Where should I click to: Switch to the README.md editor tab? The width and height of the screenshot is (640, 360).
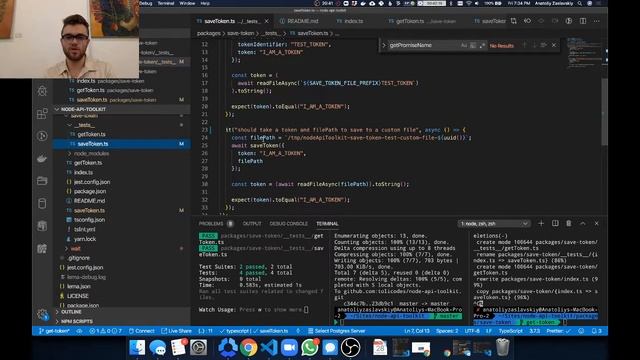pyautogui.click(x=302, y=21)
